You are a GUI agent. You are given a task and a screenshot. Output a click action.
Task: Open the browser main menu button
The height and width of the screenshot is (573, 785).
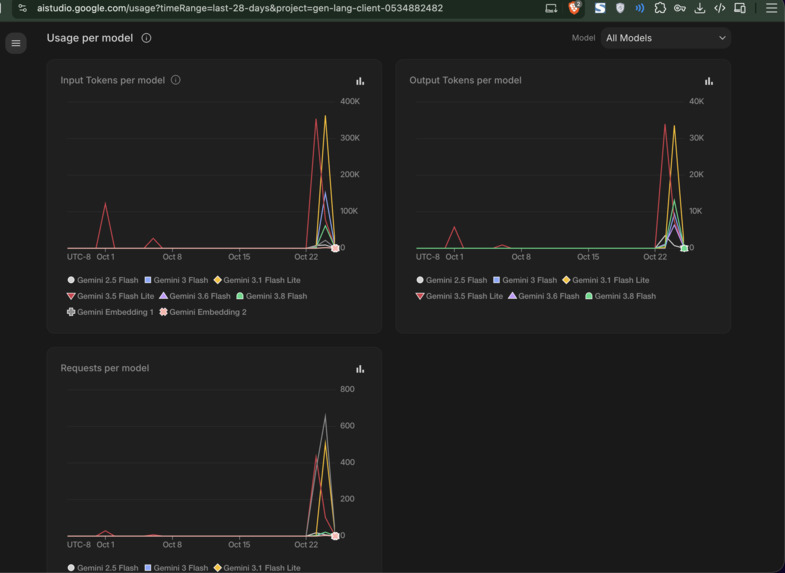[x=771, y=8]
